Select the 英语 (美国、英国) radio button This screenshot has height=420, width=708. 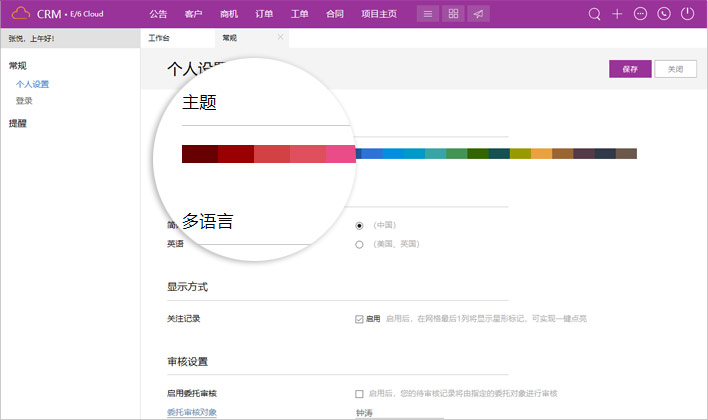[x=359, y=244]
